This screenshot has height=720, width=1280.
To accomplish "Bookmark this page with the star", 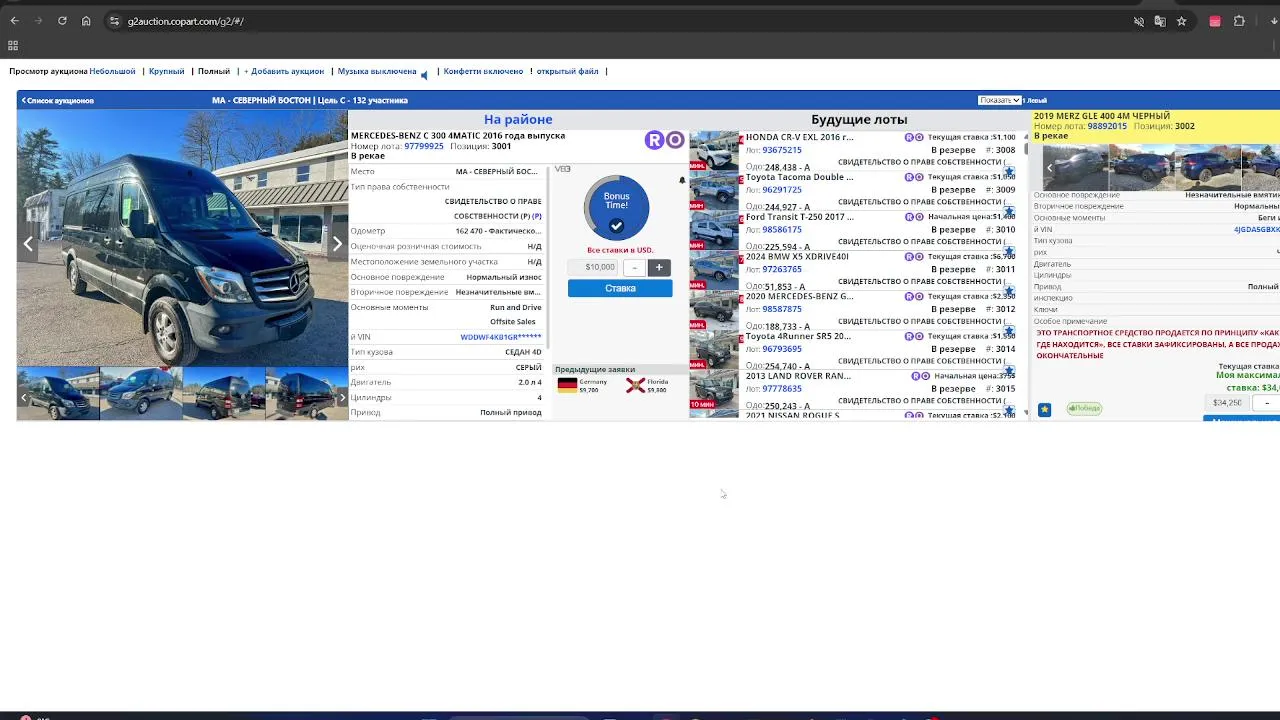I will 1181,21.
